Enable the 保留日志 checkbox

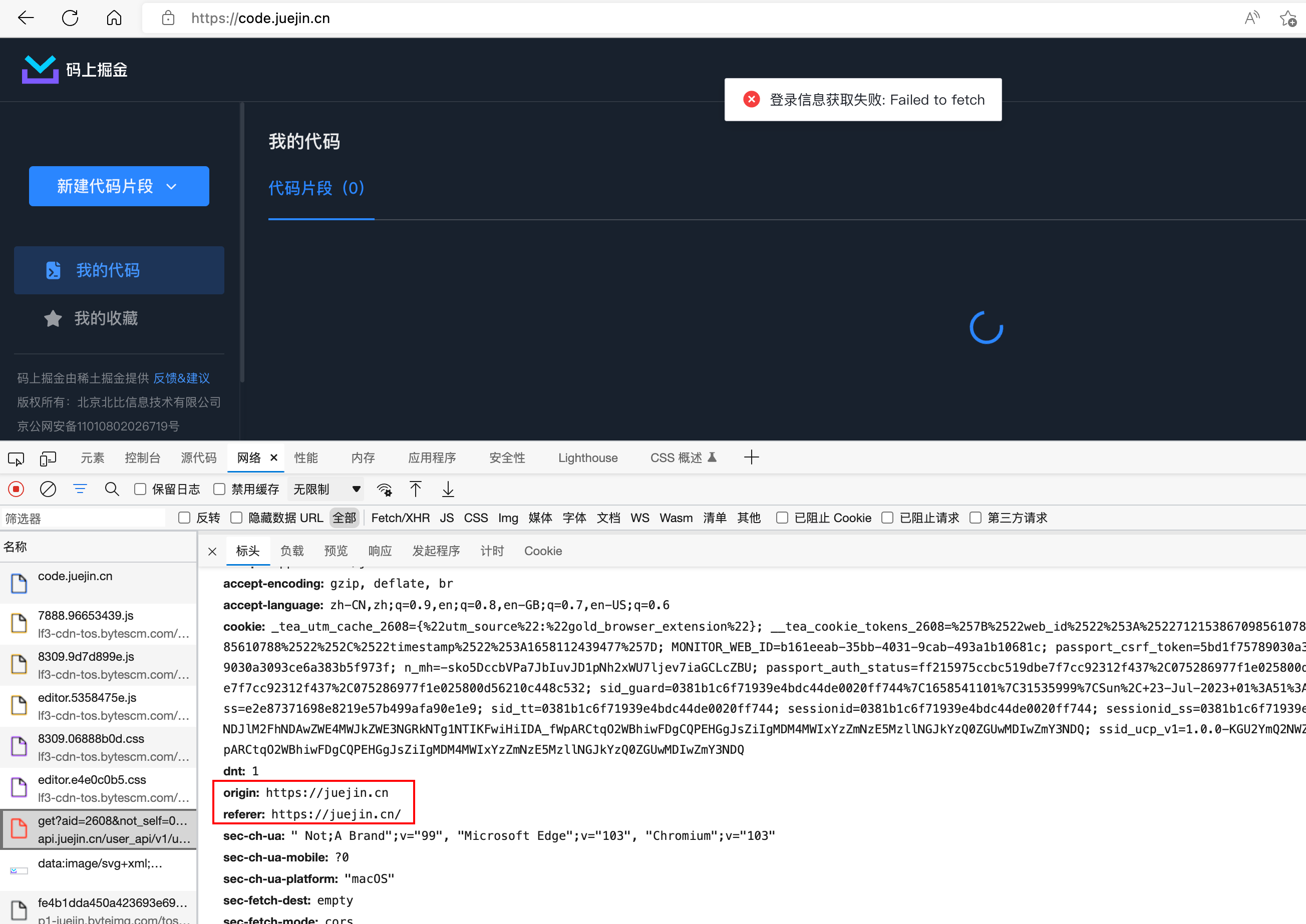pos(139,489)
